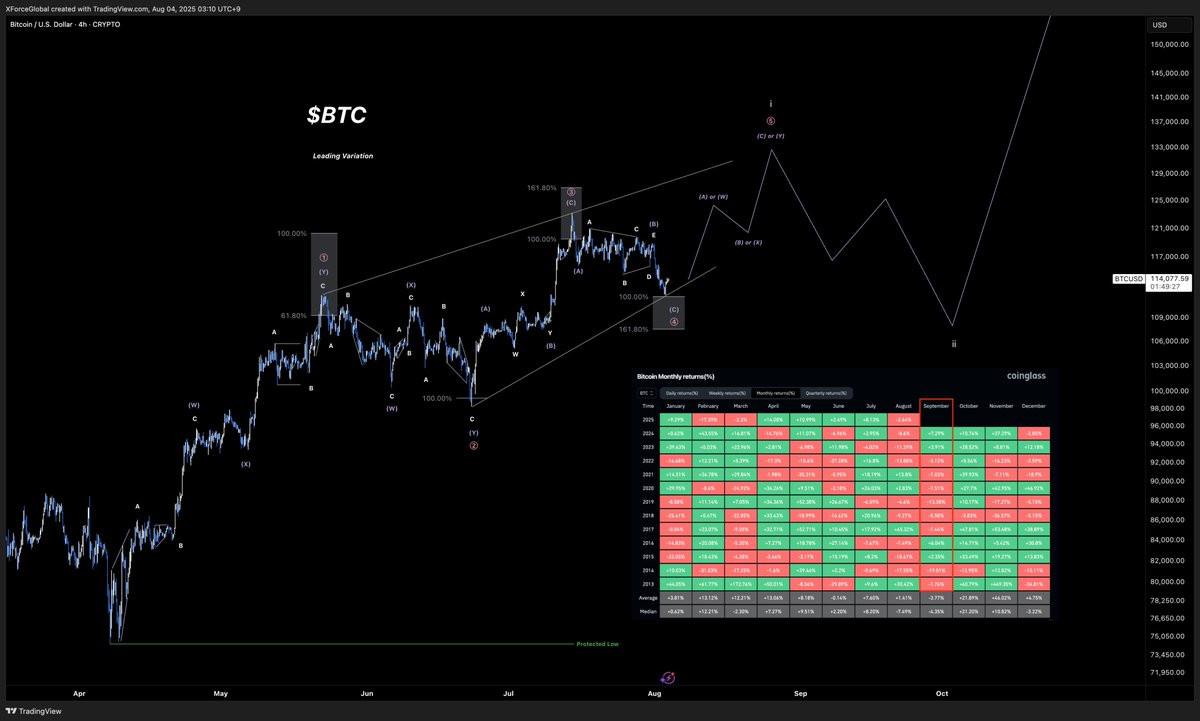Select the 2025 year row label

coord(648,420)
